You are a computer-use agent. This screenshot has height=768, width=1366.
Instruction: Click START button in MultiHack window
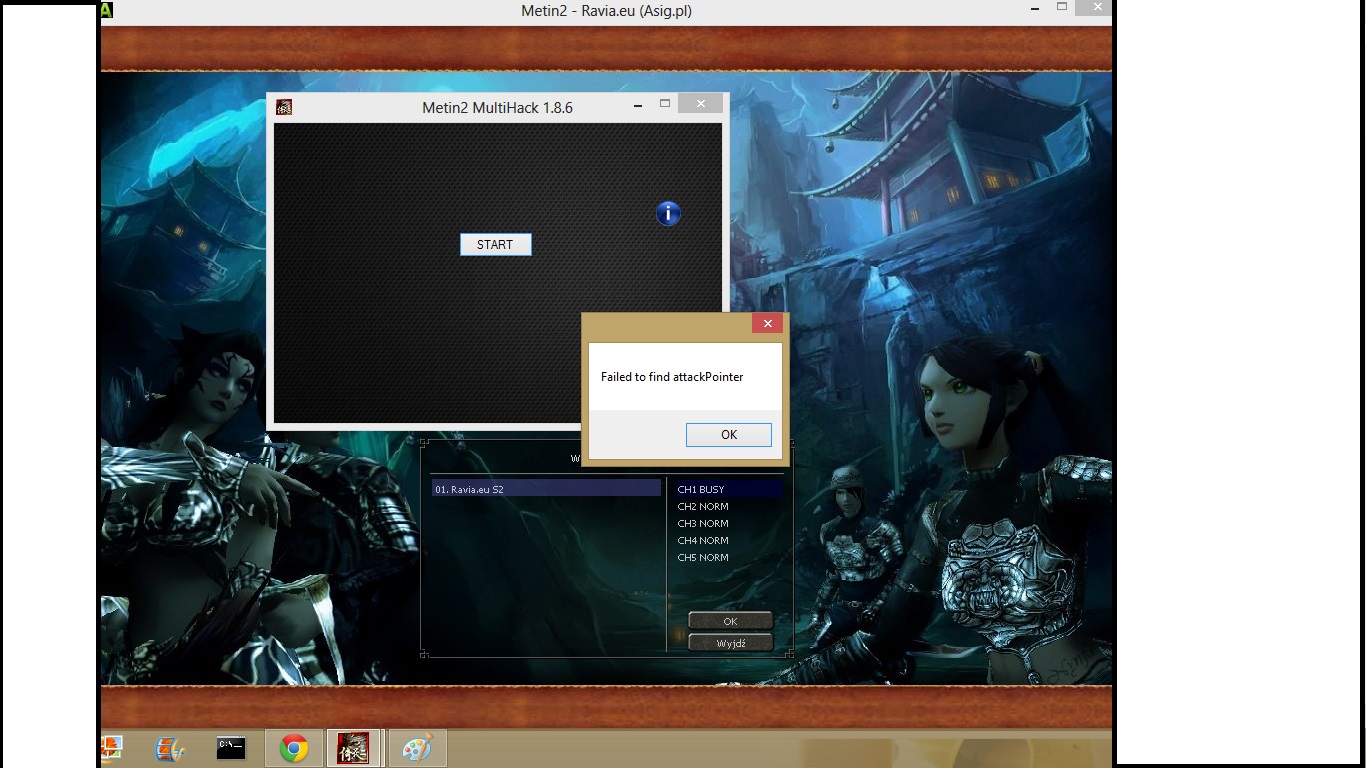click(x=495, y=244)
